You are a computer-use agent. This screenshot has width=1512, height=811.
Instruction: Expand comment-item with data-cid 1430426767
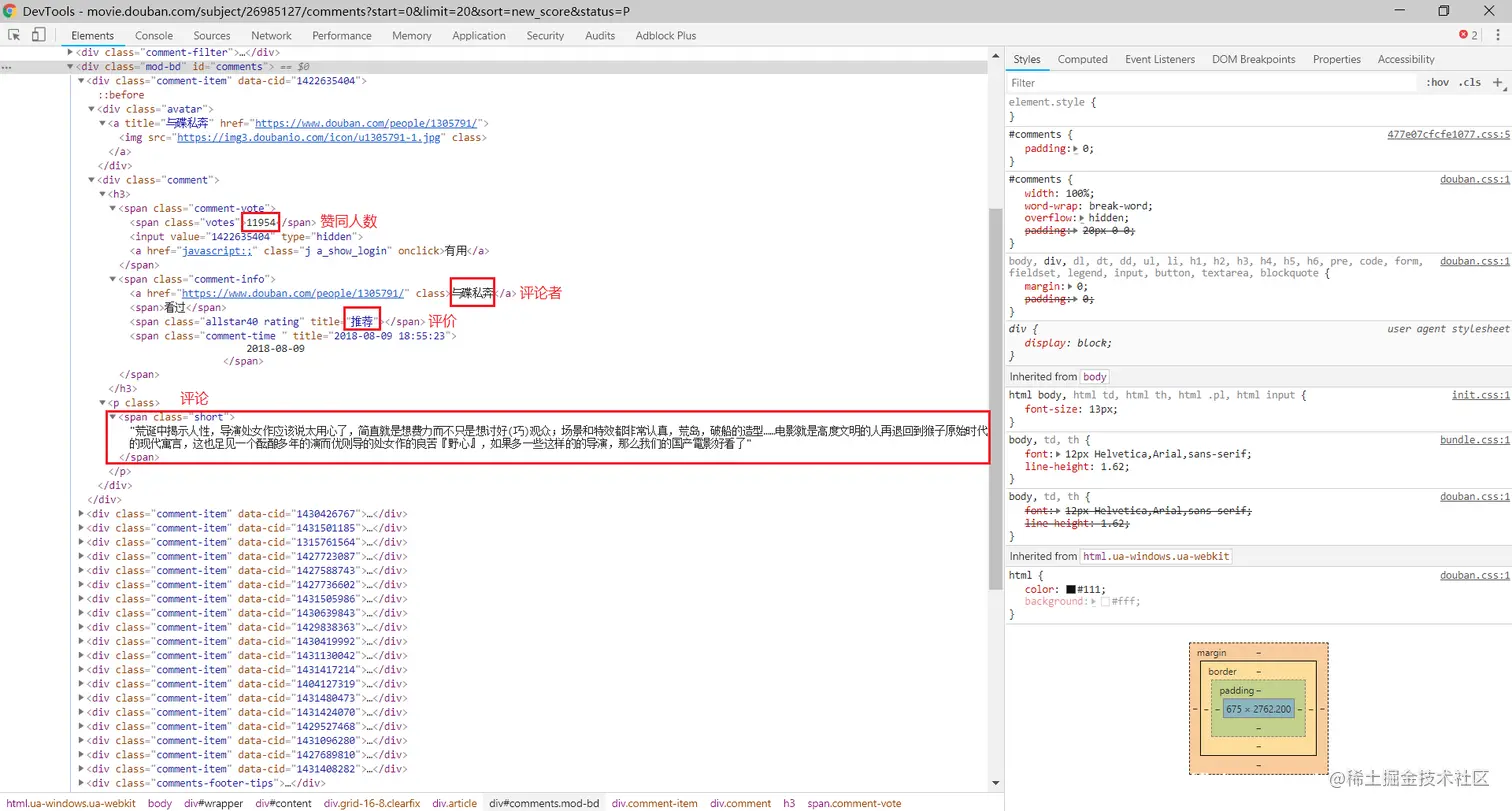click(x=82, y=513)
